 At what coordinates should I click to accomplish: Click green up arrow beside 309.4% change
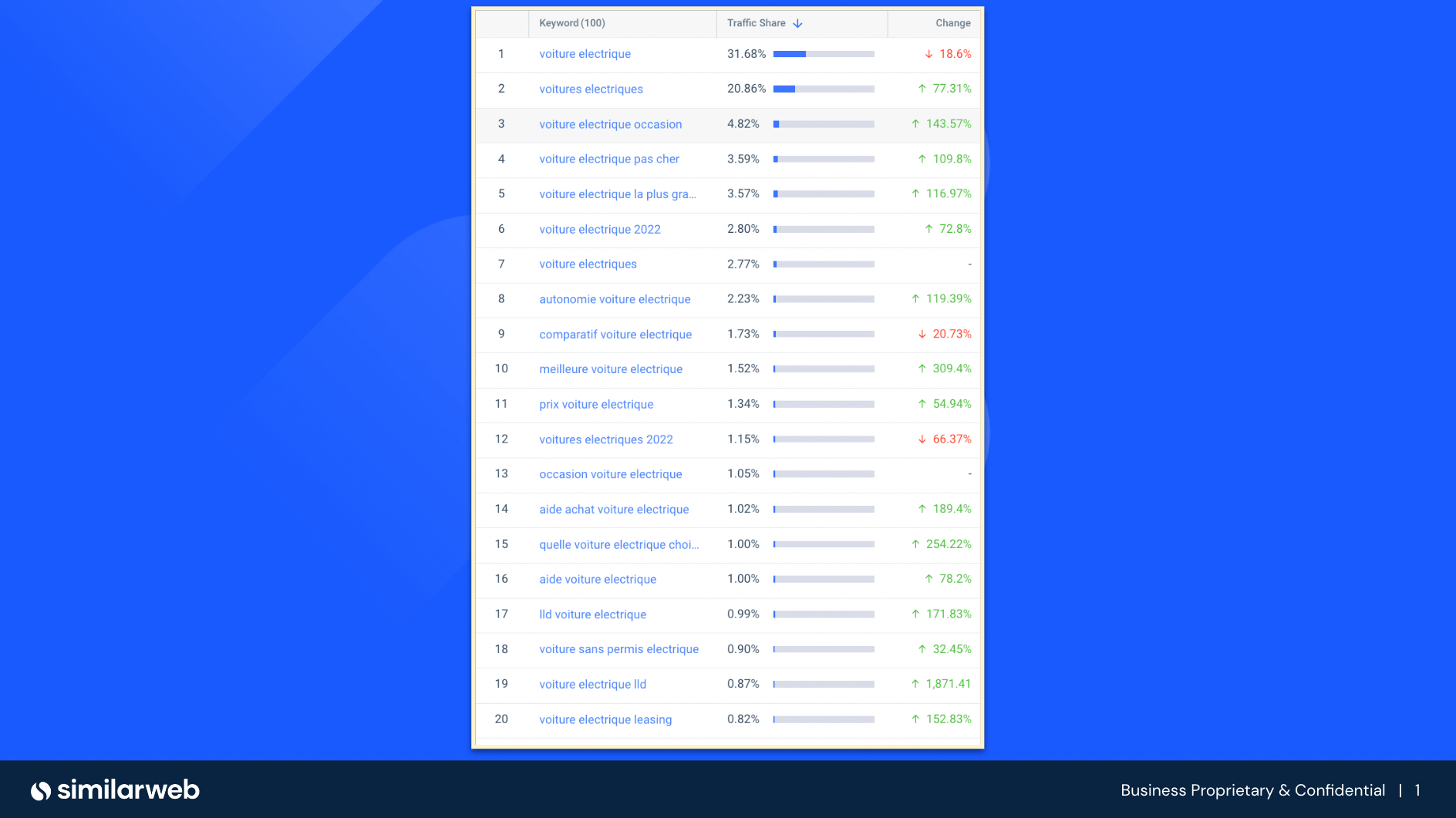pos(922,369)
